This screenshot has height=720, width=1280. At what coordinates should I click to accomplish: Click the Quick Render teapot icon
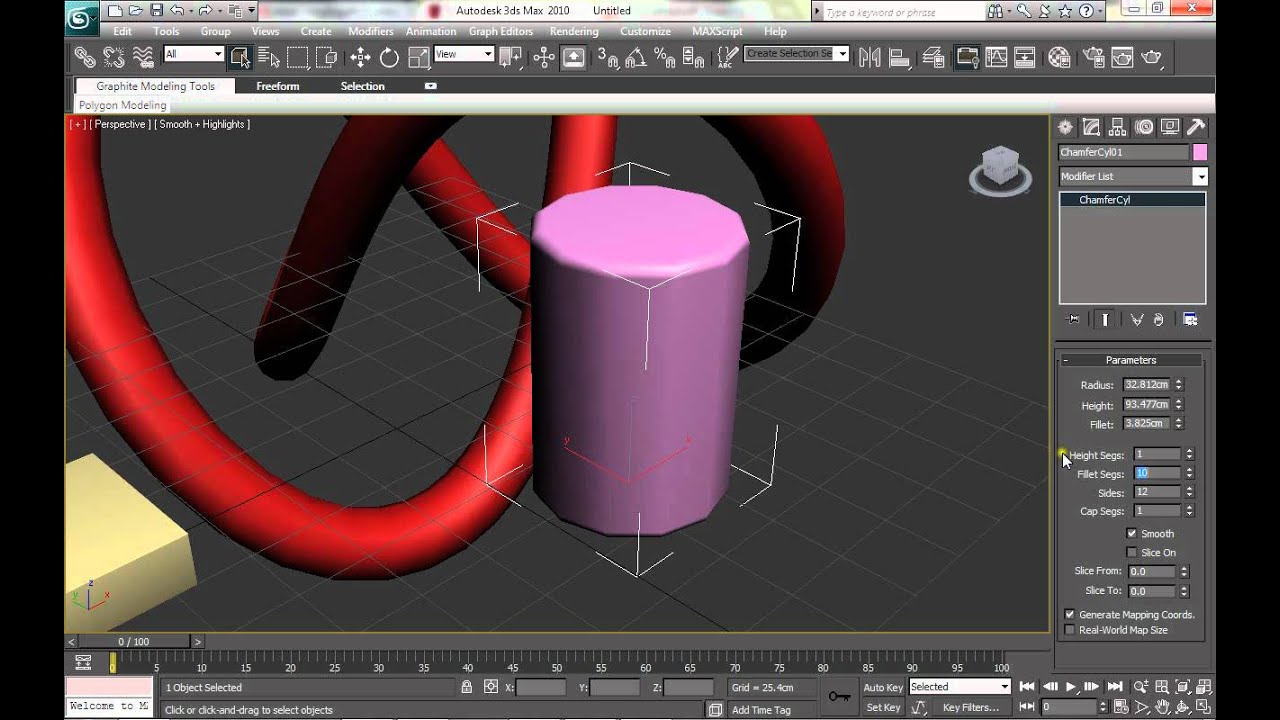click(1152, 57)
